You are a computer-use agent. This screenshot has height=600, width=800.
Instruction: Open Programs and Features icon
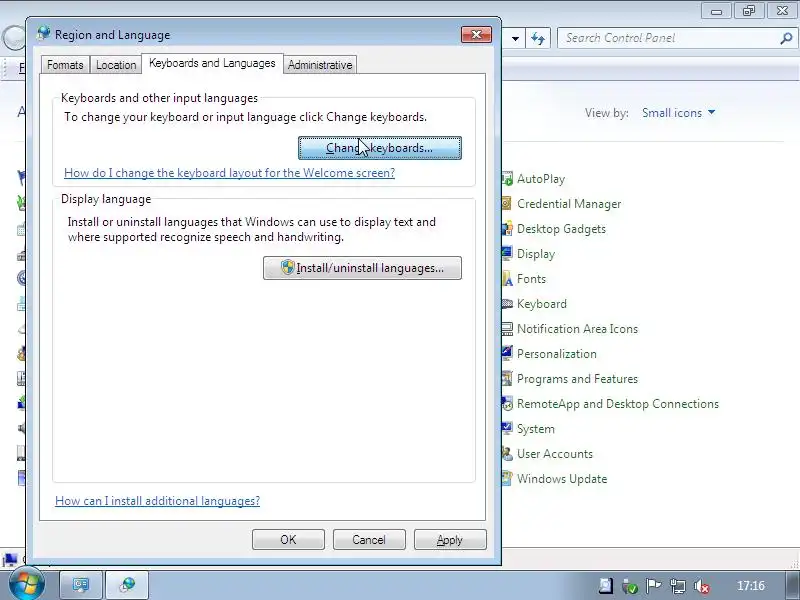coord(507,379)
